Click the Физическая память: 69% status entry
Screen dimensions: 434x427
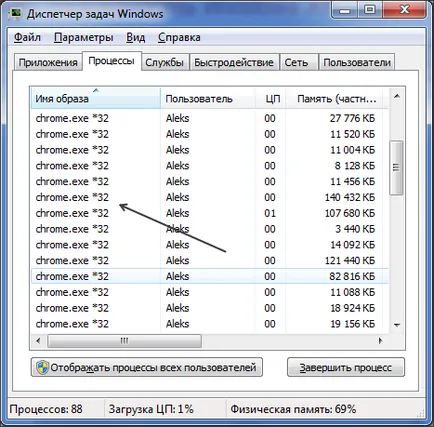click(293, 409)
